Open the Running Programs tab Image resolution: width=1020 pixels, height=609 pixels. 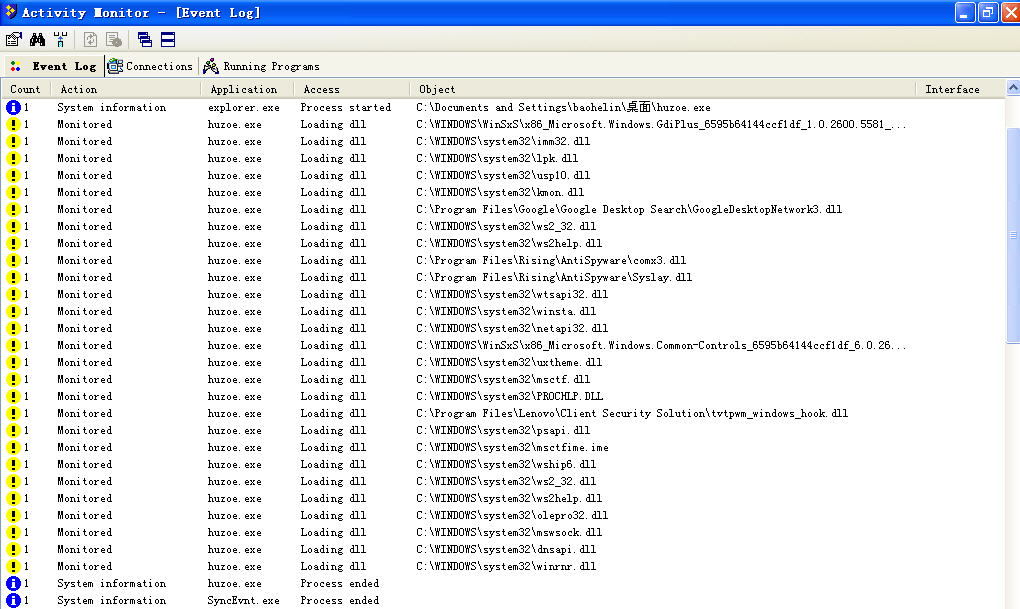[262, 66]
